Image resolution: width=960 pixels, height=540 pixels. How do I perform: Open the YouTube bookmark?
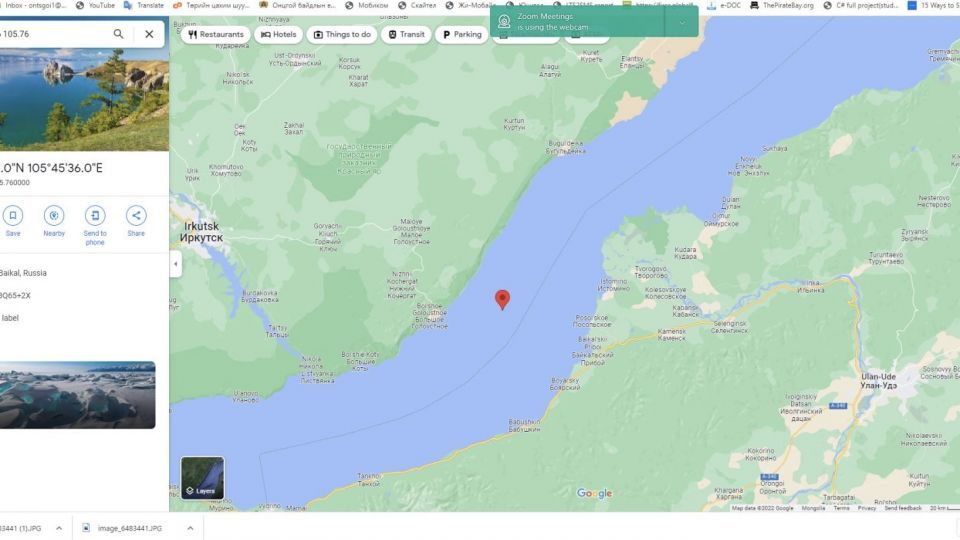(x=95, y=5)
